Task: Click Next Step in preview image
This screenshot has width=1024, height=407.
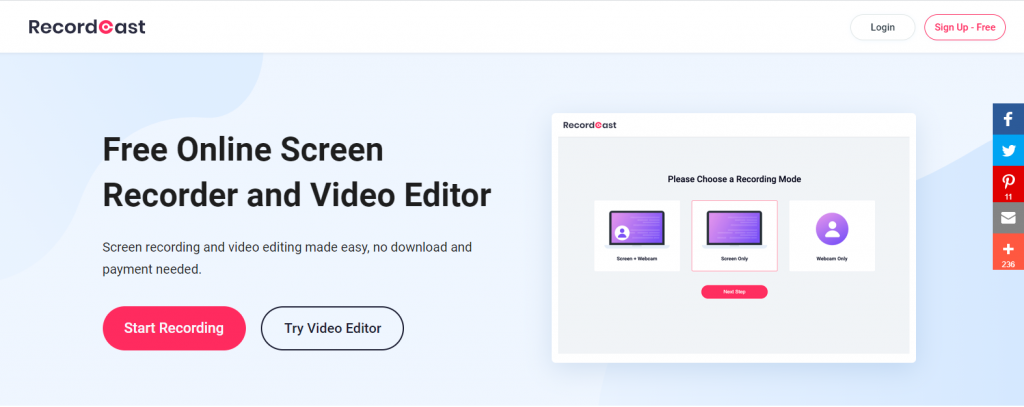Action: point(734,292)
